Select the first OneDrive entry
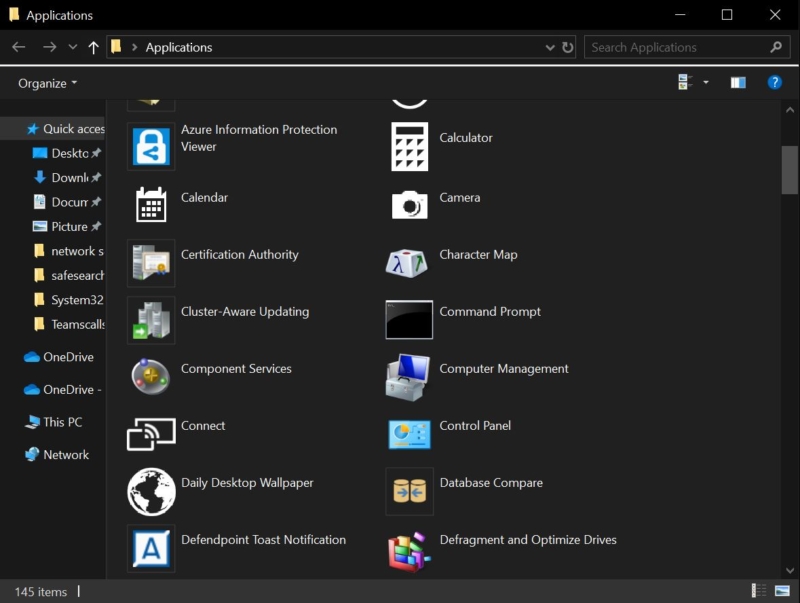Image resolution: width=800 pixels, height=603 pixels. tap(59, 357)
